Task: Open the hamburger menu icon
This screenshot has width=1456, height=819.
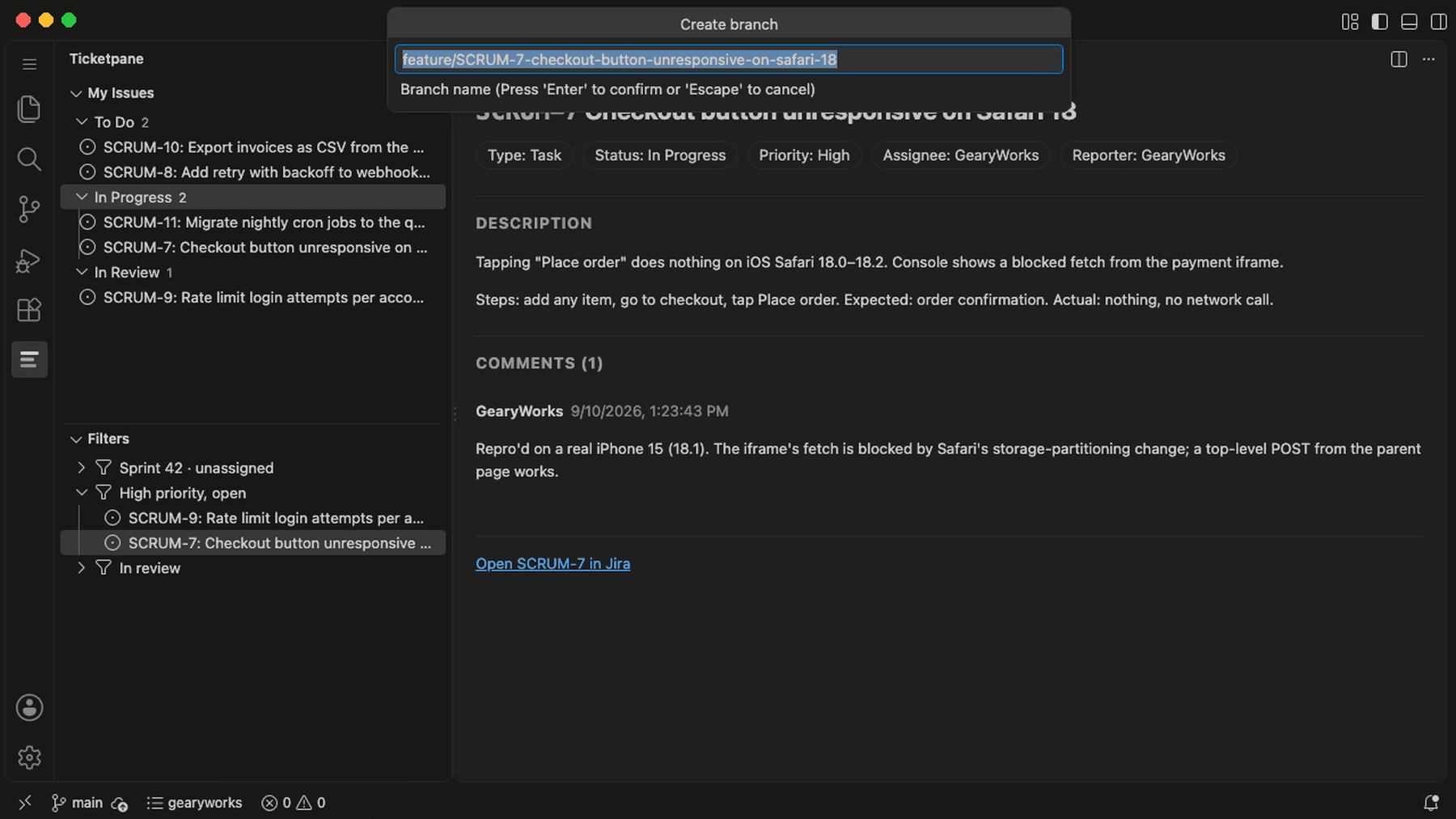Action: [x=29, y=64]
